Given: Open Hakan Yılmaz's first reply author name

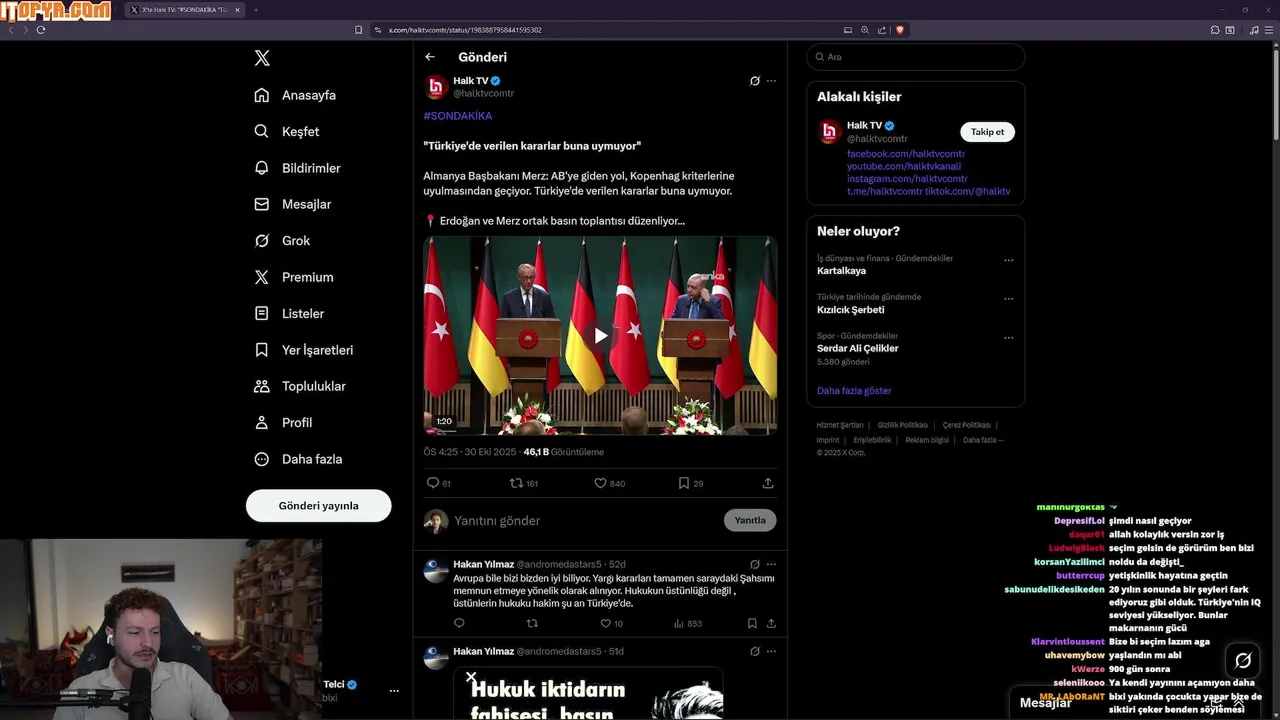Looking at the screenshot, I should [x=483, y=565].
